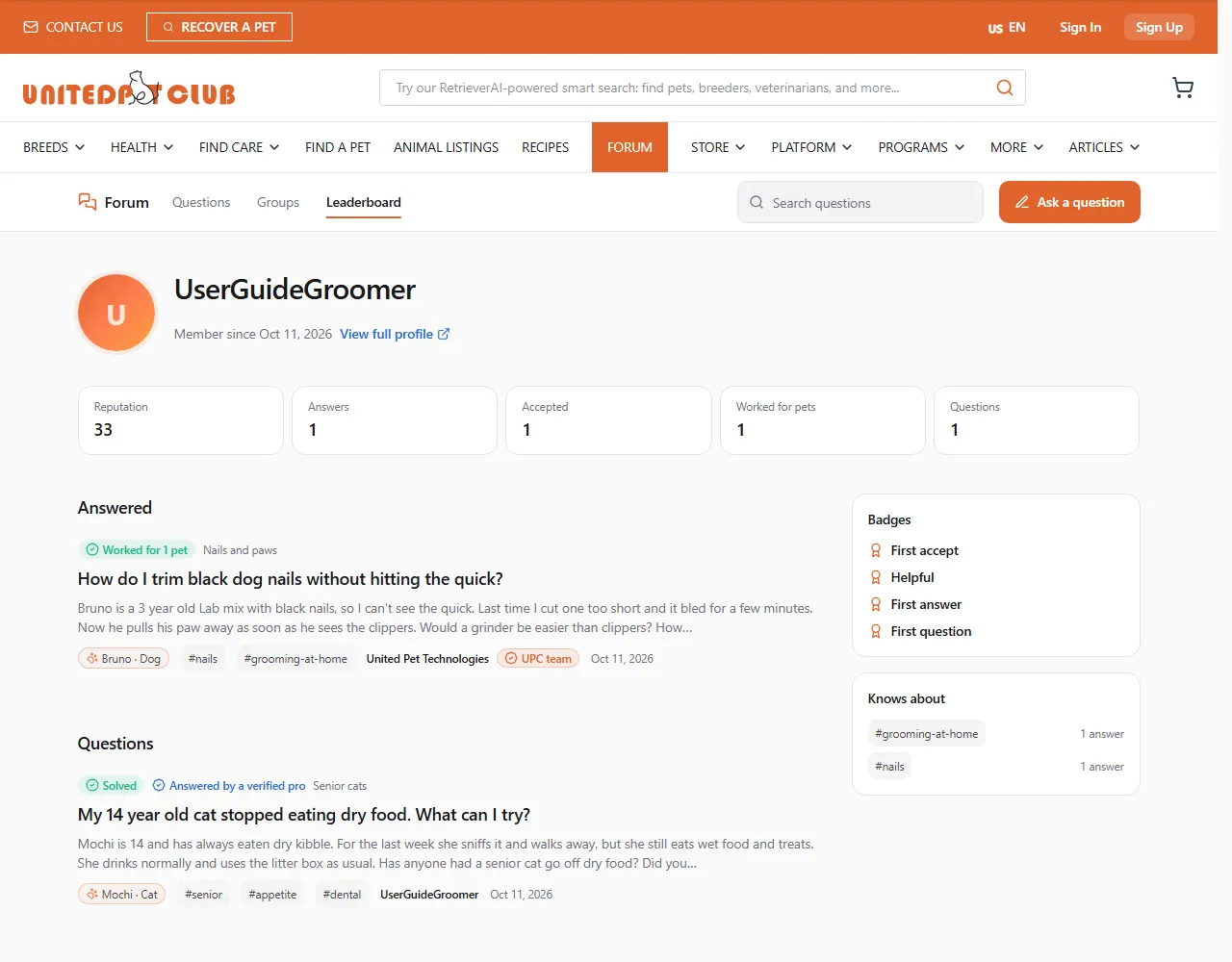This screenshot has height=962, width=1232.
Task: Expand the Store menu
Action: [x=718, y=147]
